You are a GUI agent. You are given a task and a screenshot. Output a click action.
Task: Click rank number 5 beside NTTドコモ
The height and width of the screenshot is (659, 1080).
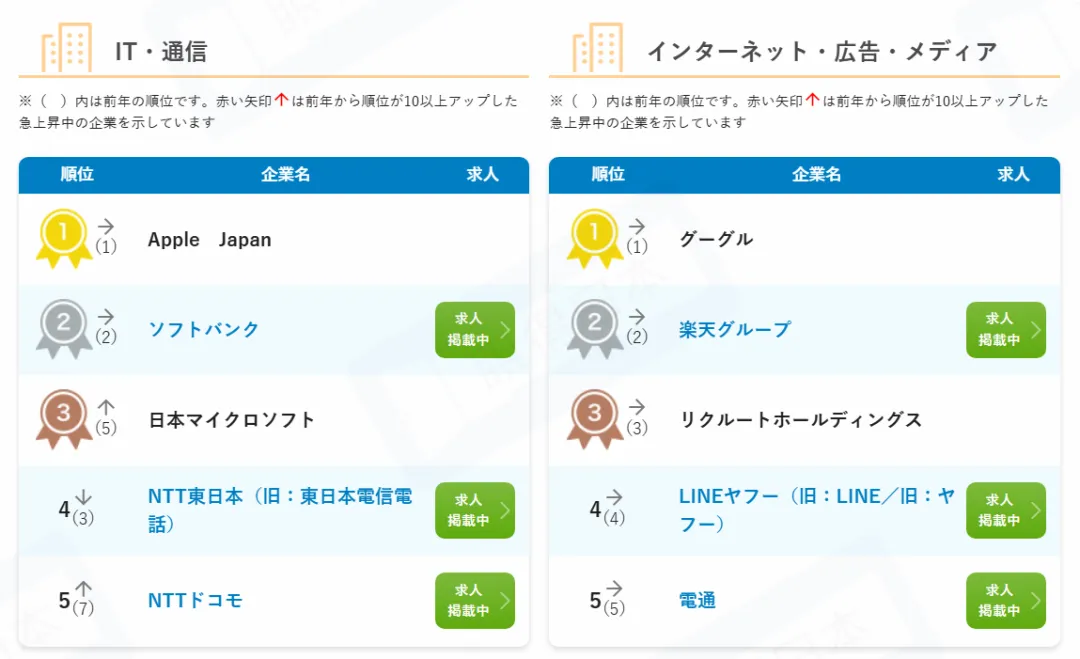point(64,600)
